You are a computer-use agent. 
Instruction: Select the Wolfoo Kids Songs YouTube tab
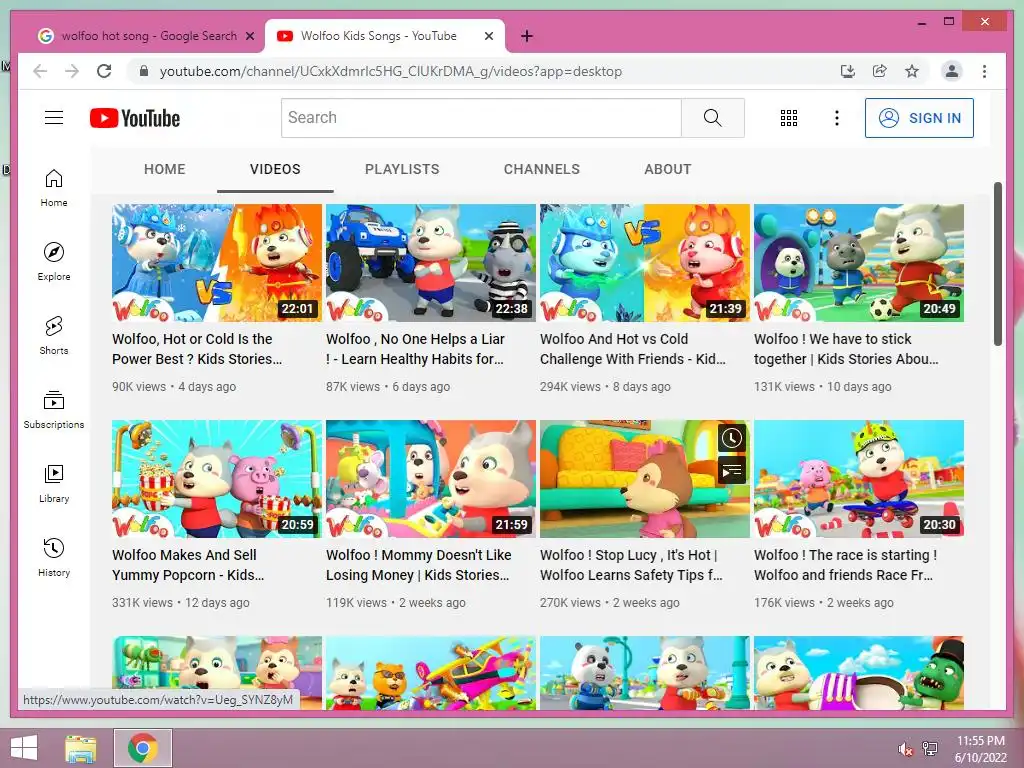pos(377,36)
